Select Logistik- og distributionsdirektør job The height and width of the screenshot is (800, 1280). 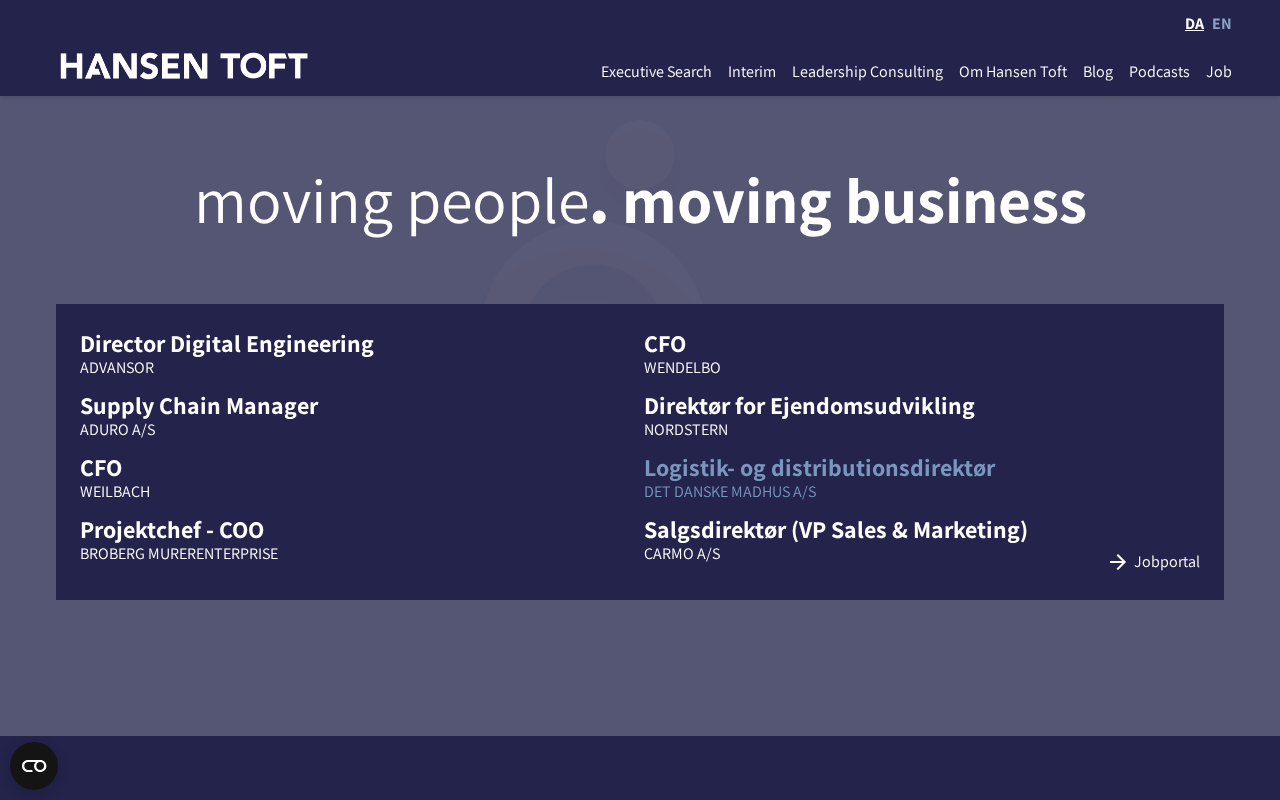[x=819, y=468]
